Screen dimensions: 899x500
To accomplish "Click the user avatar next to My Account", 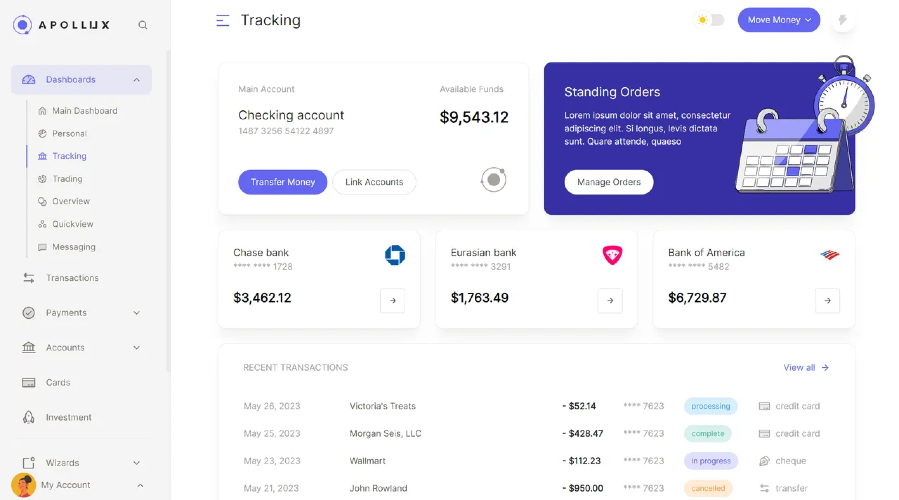I will pos(24,485).
